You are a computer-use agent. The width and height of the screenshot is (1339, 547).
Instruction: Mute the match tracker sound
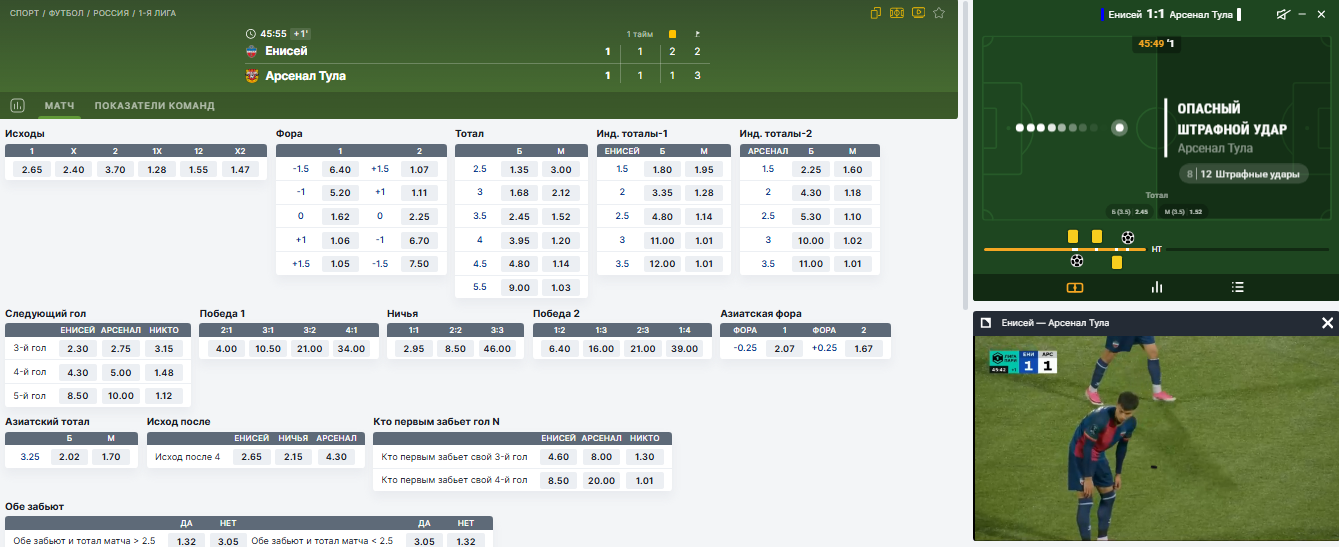pyautogui.click(x=1283, y=14)
